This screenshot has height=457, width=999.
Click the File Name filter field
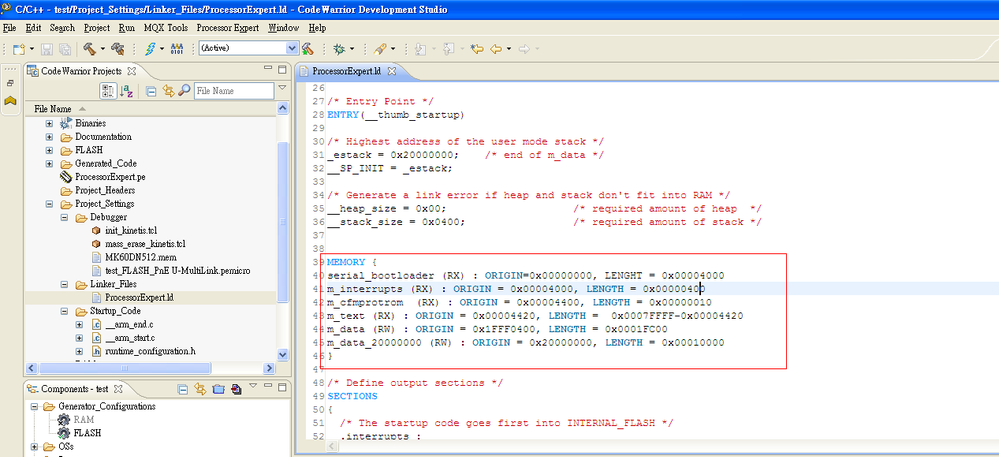pos(234,91)
